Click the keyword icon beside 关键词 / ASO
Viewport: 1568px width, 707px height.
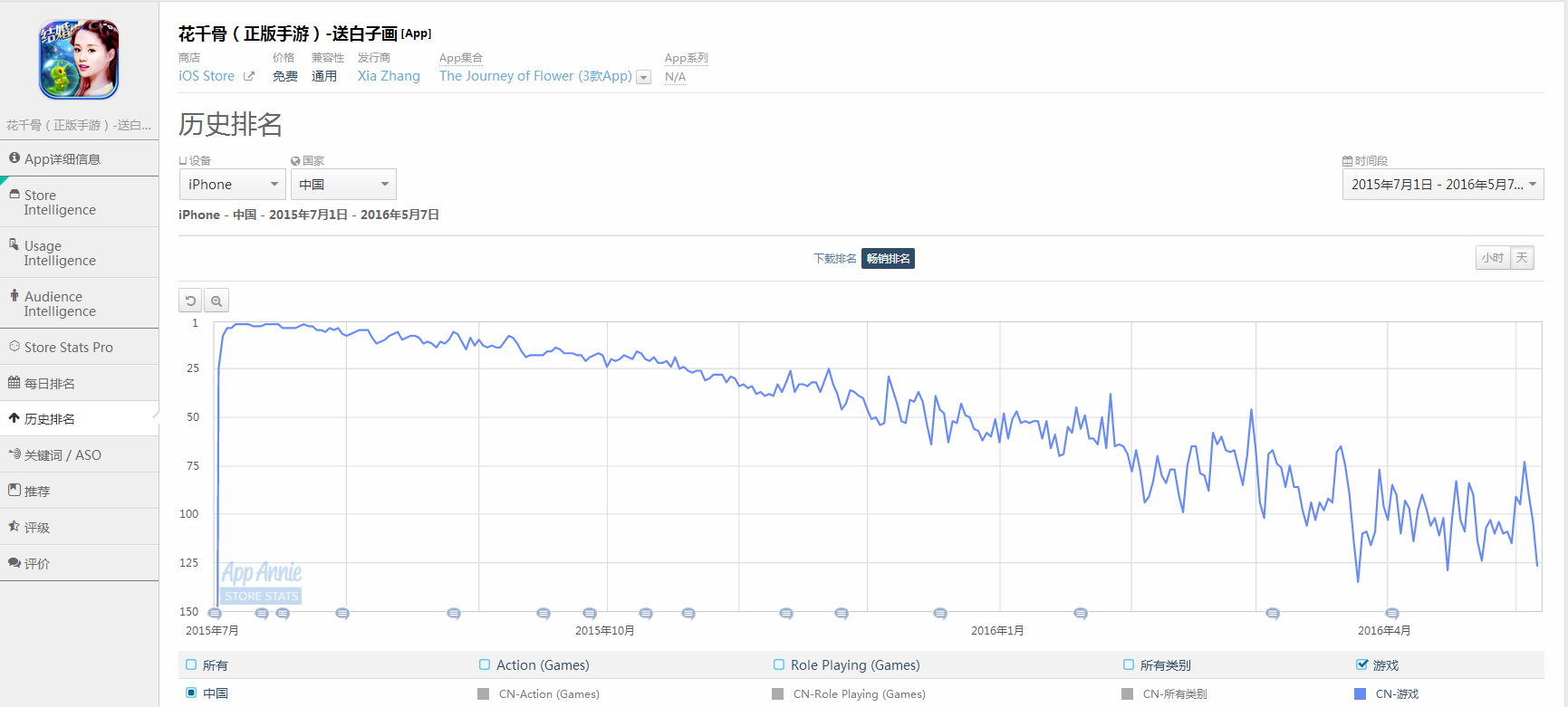tap(14, 454)
